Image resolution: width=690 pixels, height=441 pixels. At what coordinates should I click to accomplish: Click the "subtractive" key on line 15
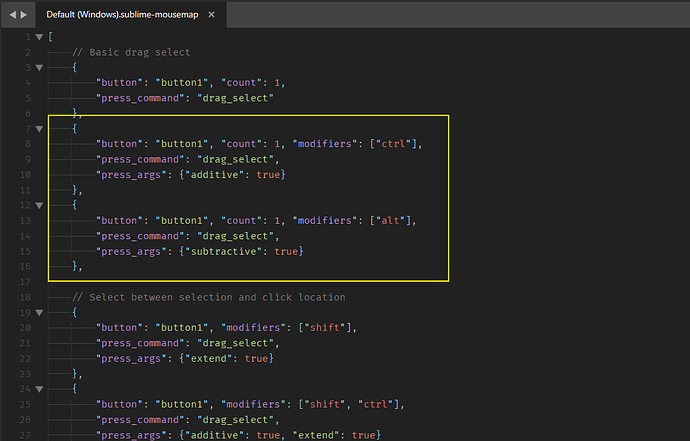(224, 251)
